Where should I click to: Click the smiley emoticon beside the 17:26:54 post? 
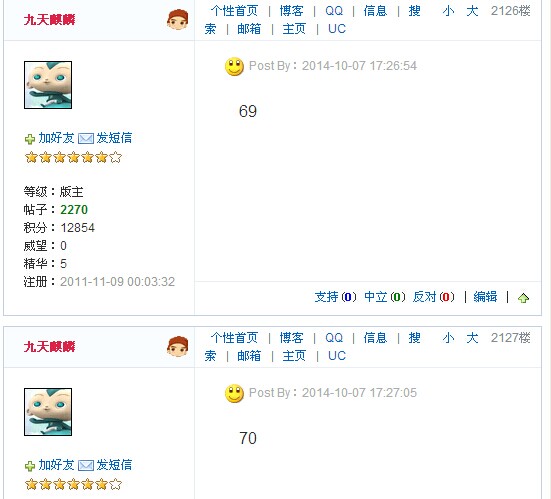click(234, 66)
